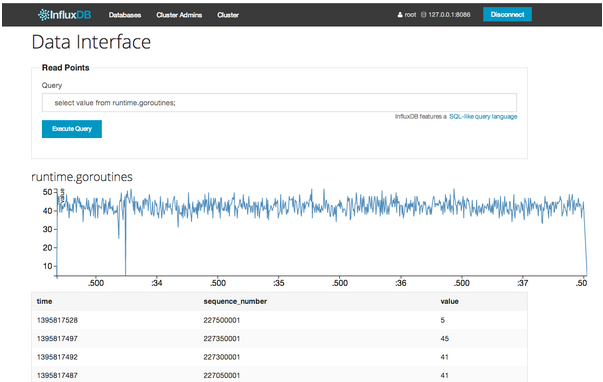Open the Cluster Admins page

point(179,15)
